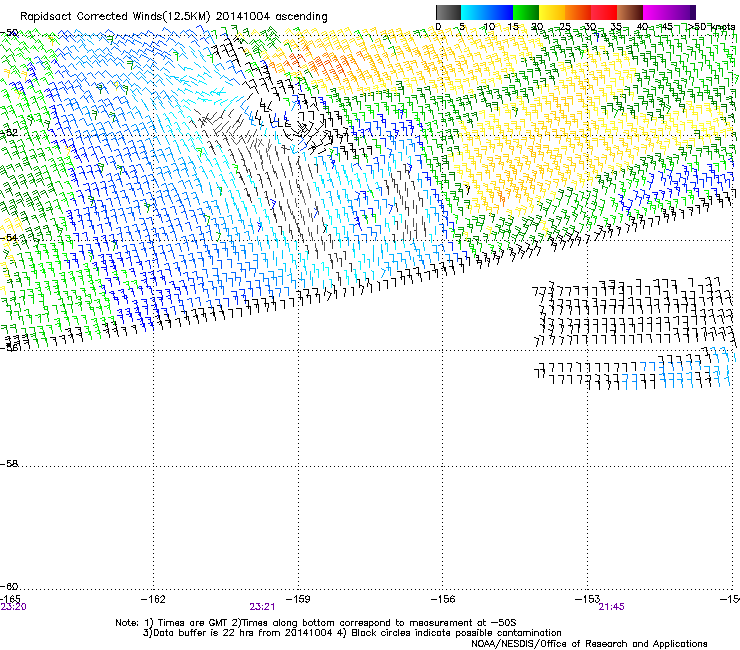Click the yellow 20-25 knots legend segment
Screen dimensions: 740x650
(552, 12)
